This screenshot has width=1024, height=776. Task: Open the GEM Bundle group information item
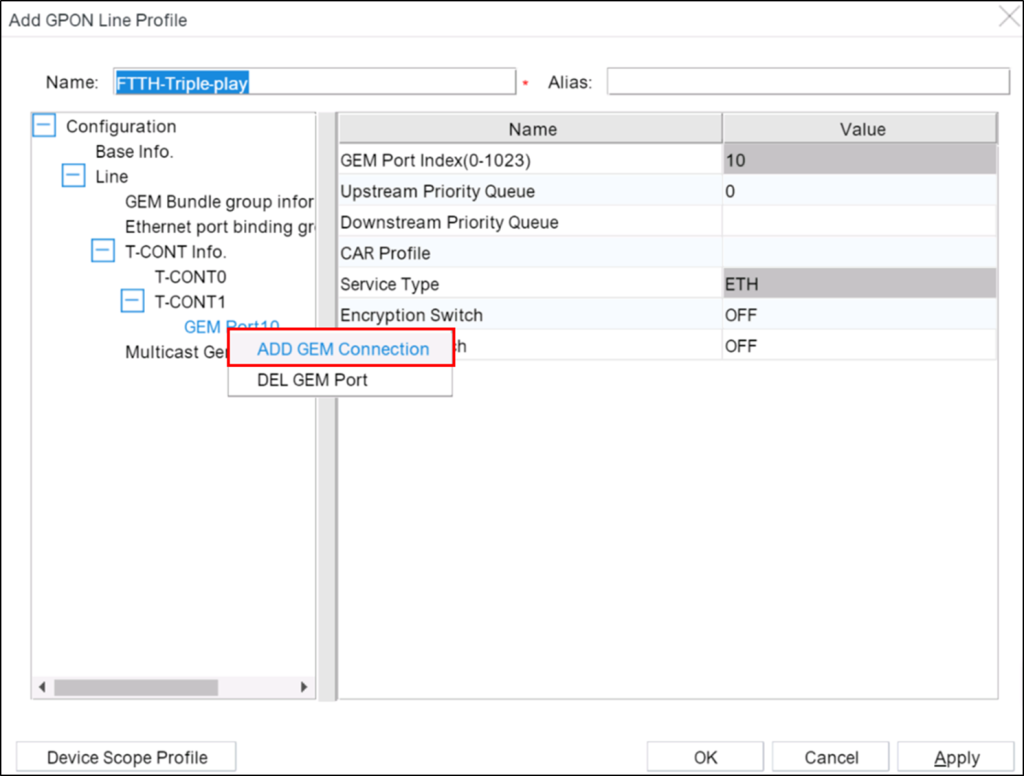pyautogui.click(x=219, y=201)
